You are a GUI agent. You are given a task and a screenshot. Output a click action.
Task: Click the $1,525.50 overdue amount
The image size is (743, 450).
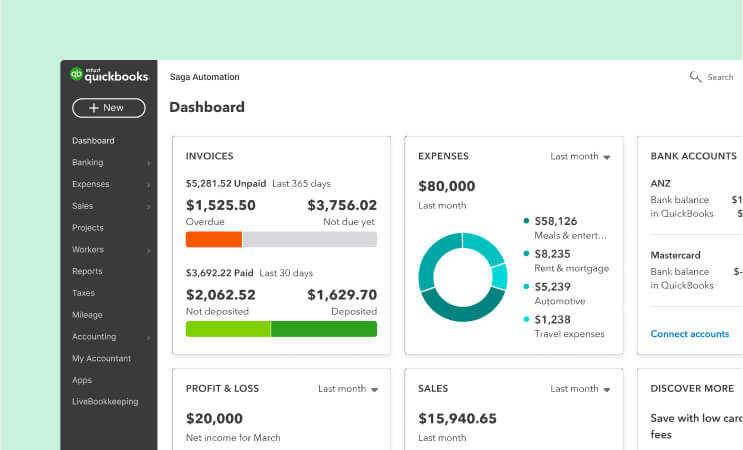tap(221, 205)
